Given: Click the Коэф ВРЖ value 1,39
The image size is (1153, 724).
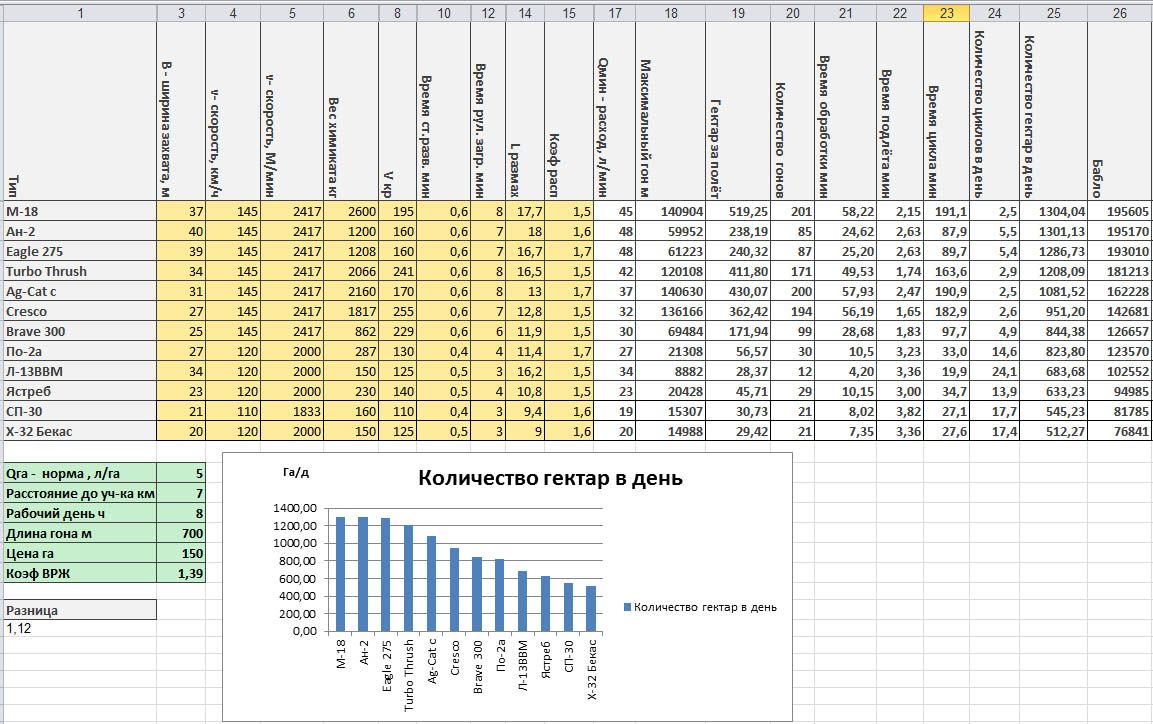Looking at the screenshot, I should pos(181,573).
